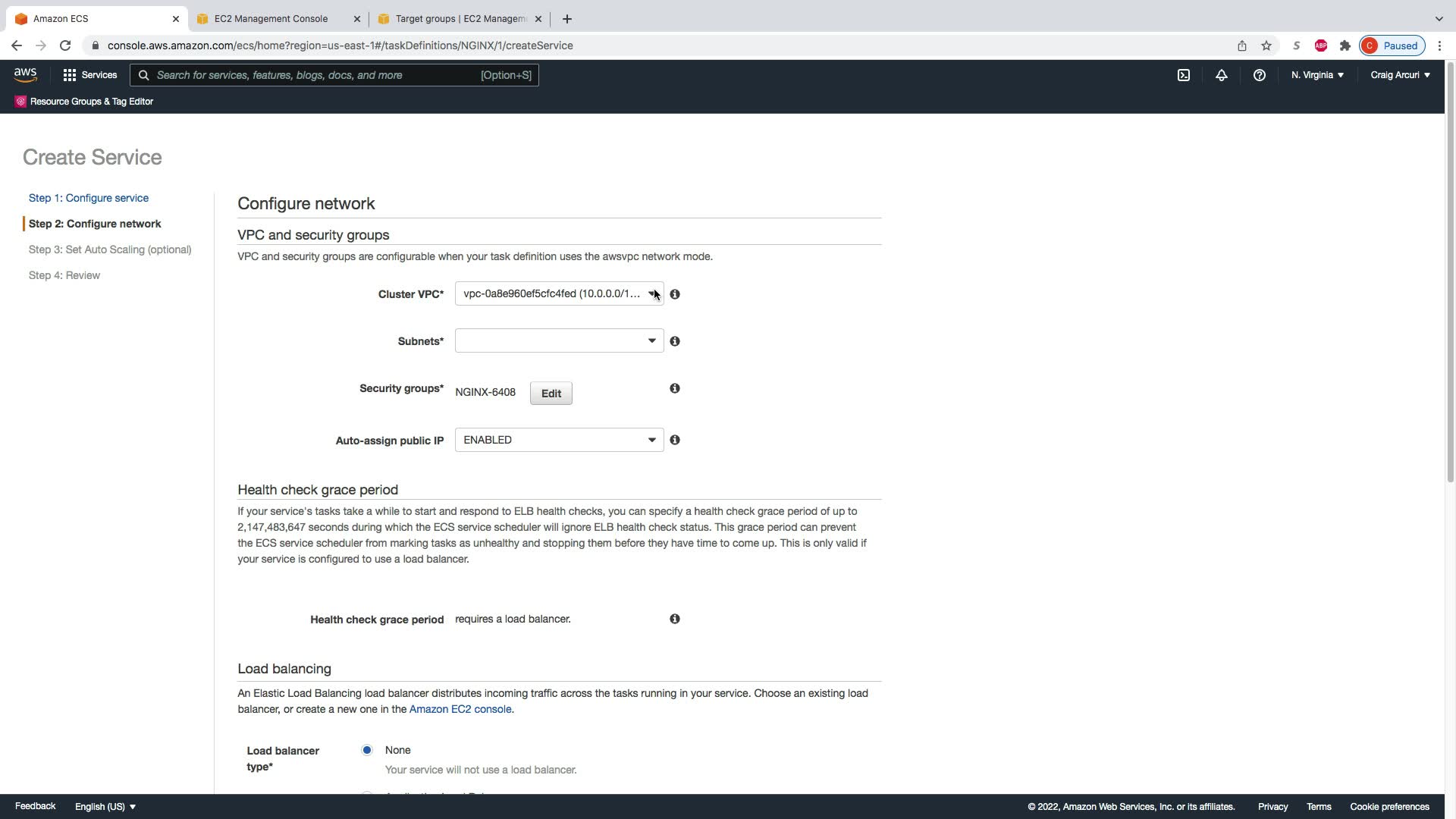Show info icon next to Subnets

675,341
